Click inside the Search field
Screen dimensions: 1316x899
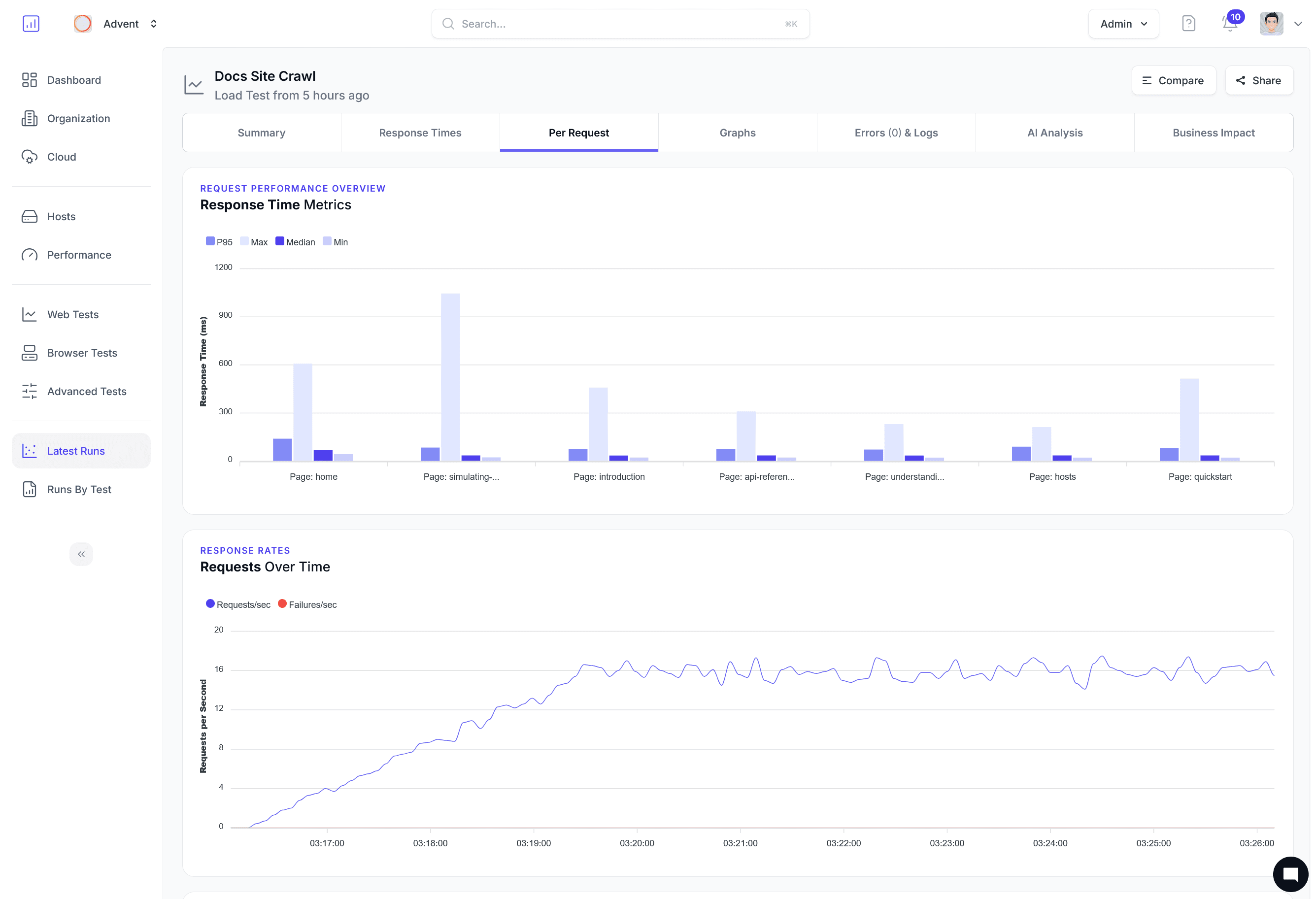620,23
